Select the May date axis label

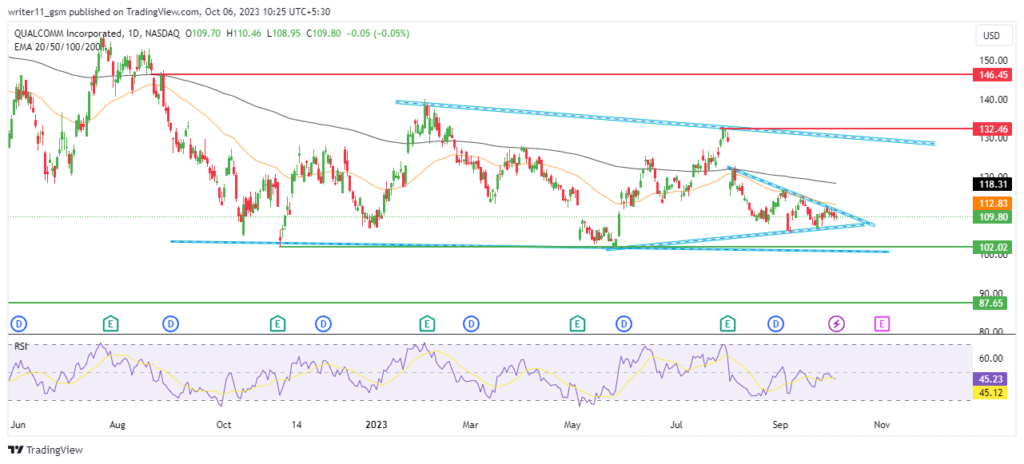pos(573,425)
